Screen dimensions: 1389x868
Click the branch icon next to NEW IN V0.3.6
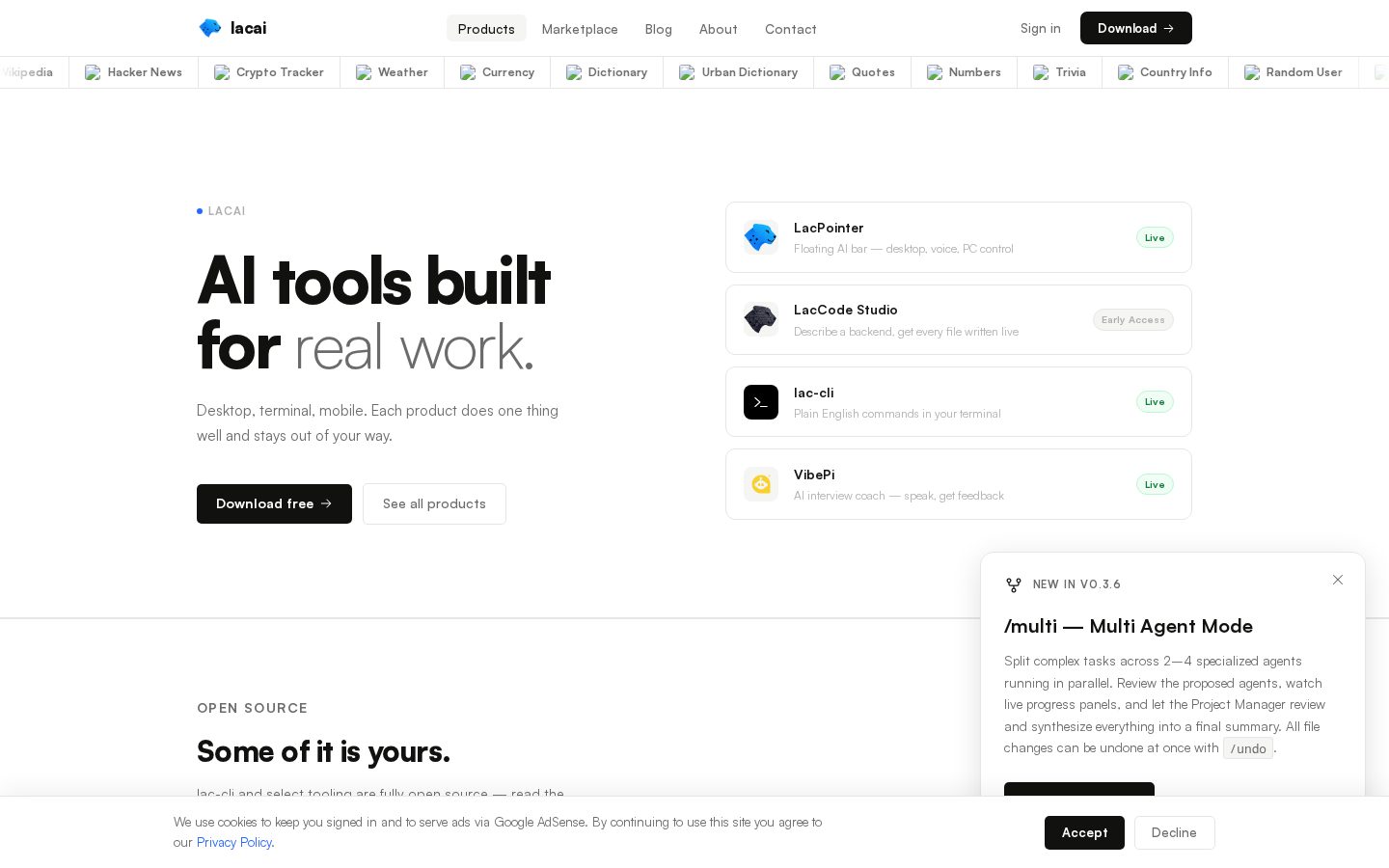pyautogui.click(x=1013, y=584)
